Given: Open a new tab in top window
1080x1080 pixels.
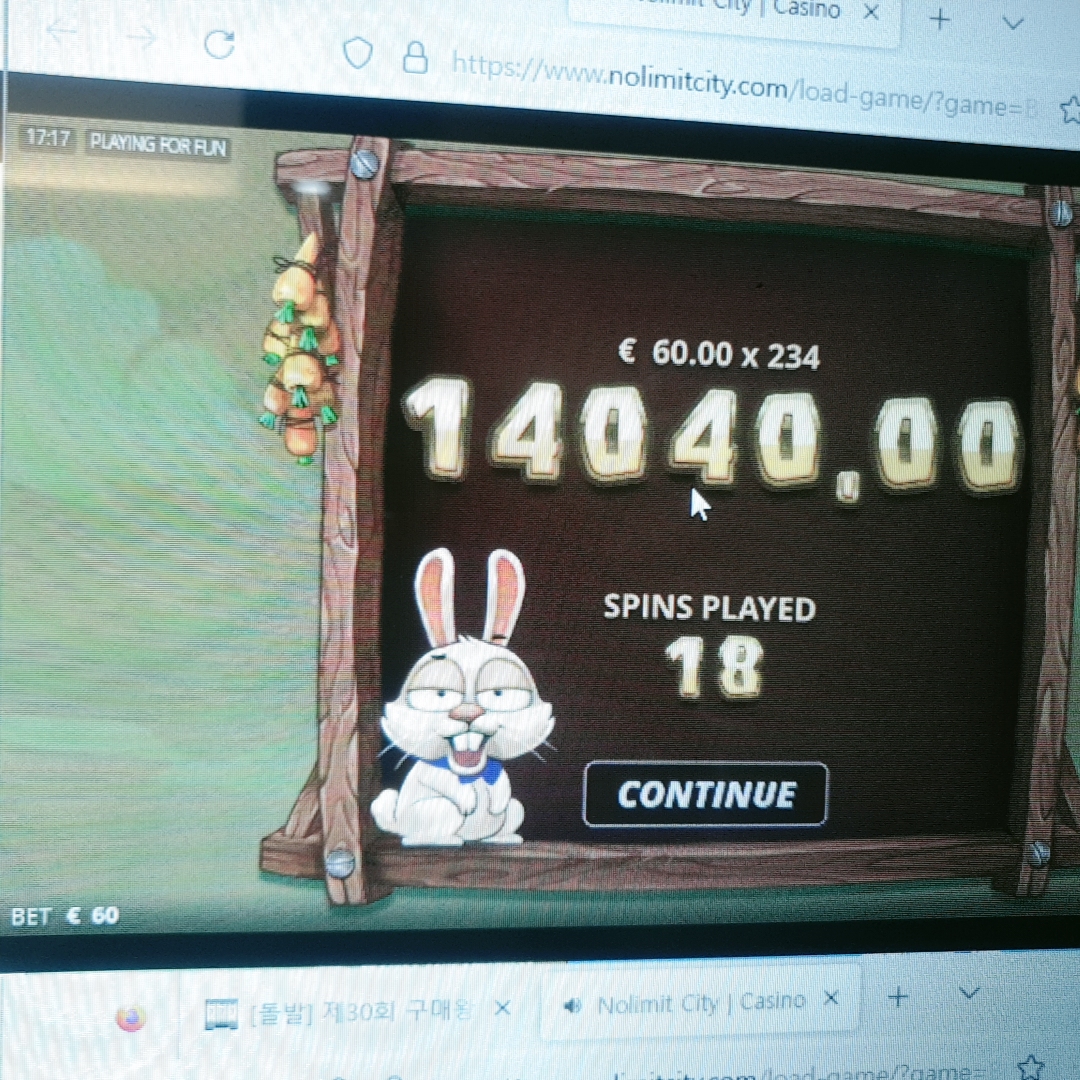Looking at the screenshot, I should coord(939,19).
